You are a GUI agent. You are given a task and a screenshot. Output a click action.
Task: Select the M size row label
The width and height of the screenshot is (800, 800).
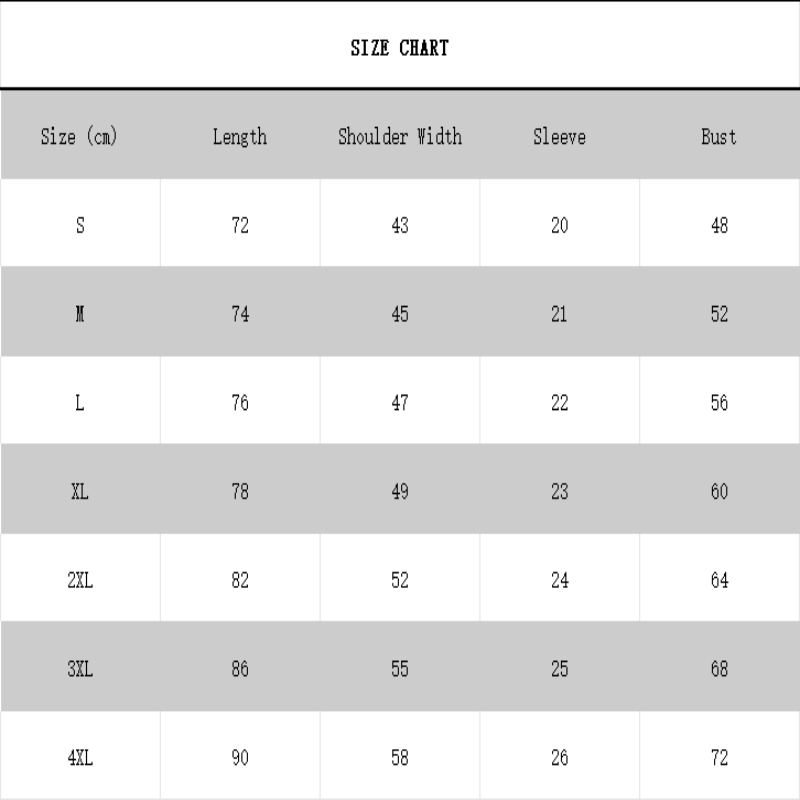[80, 315]
